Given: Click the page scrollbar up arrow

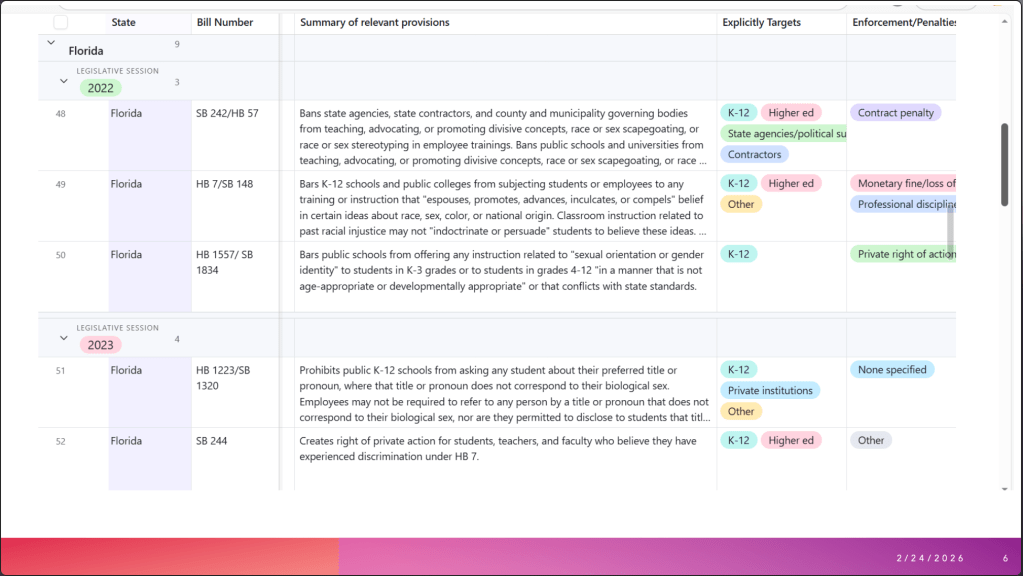Looking at the screenshot, I should [1004, 20].
